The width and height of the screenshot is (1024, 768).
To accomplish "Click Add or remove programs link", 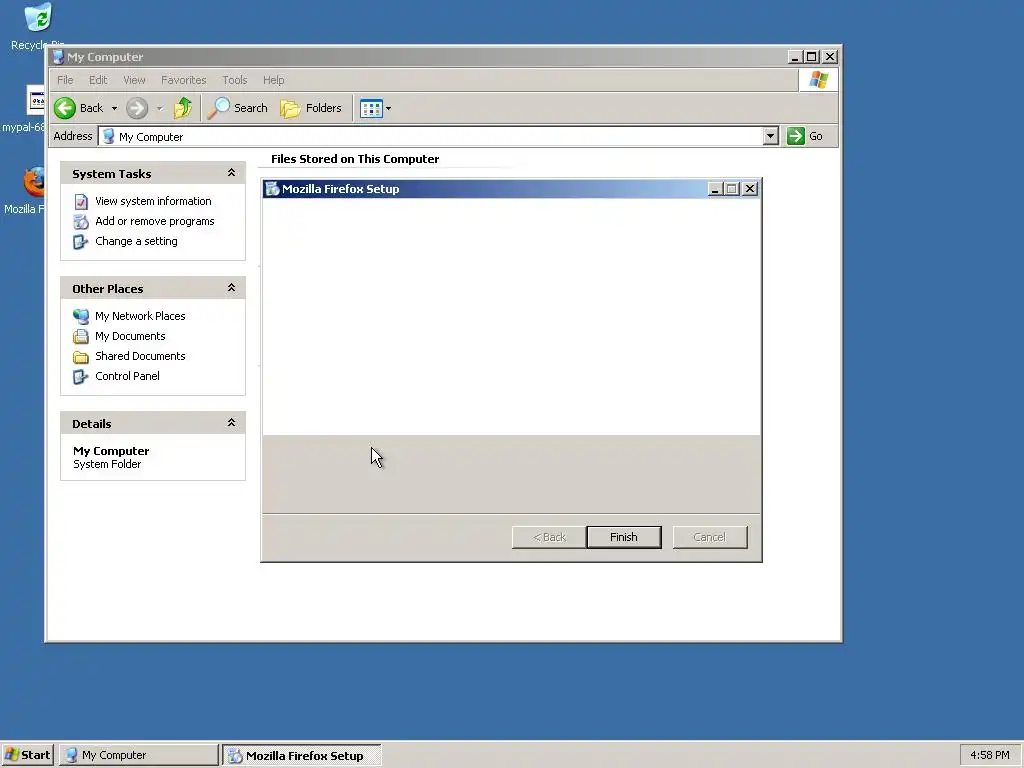I will (155, 221).
